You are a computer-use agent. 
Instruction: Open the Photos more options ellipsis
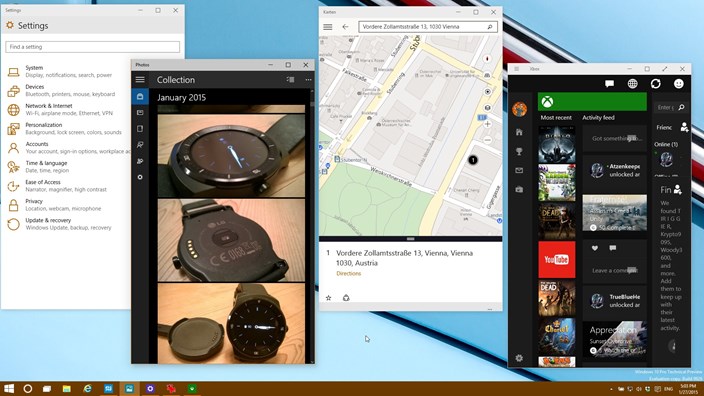(308, 80)
